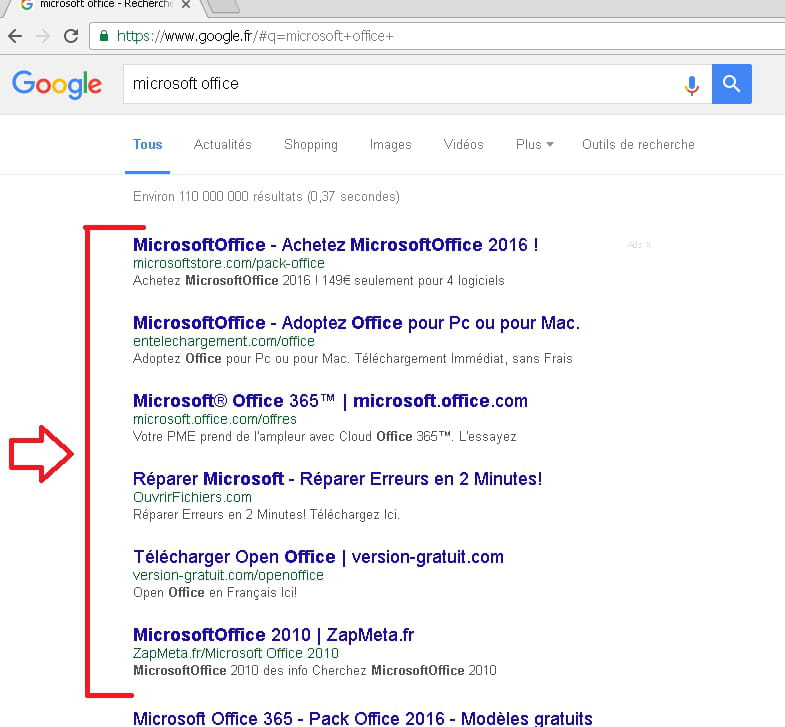Click OuvrirFichiers.com URL
Screen dimensions: 785x727
point(192,497)
